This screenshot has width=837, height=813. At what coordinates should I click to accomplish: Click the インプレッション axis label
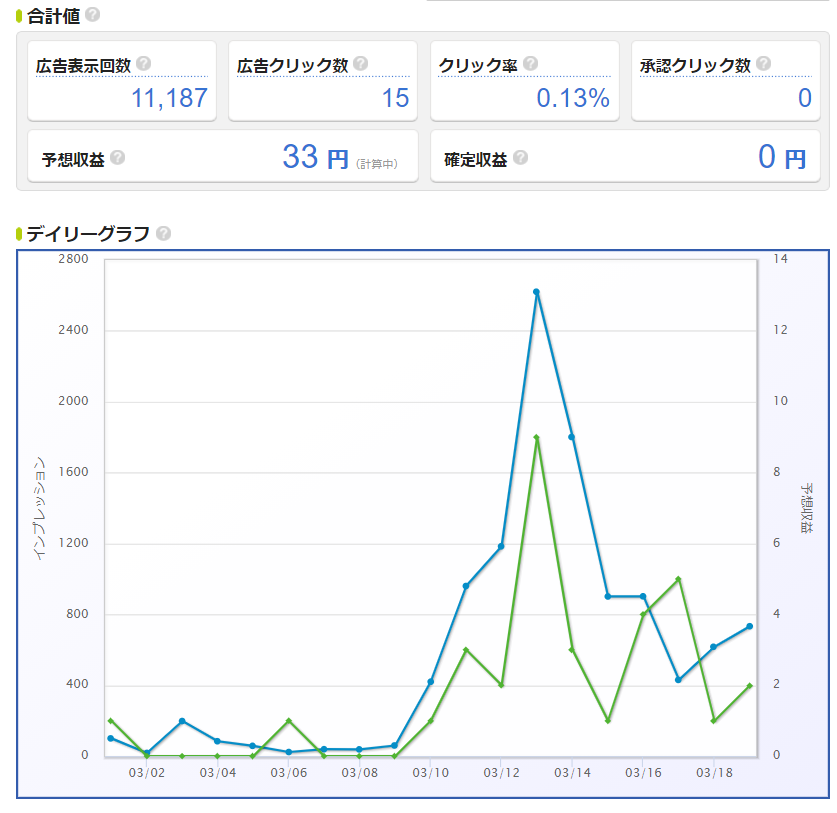pos(40,508)
